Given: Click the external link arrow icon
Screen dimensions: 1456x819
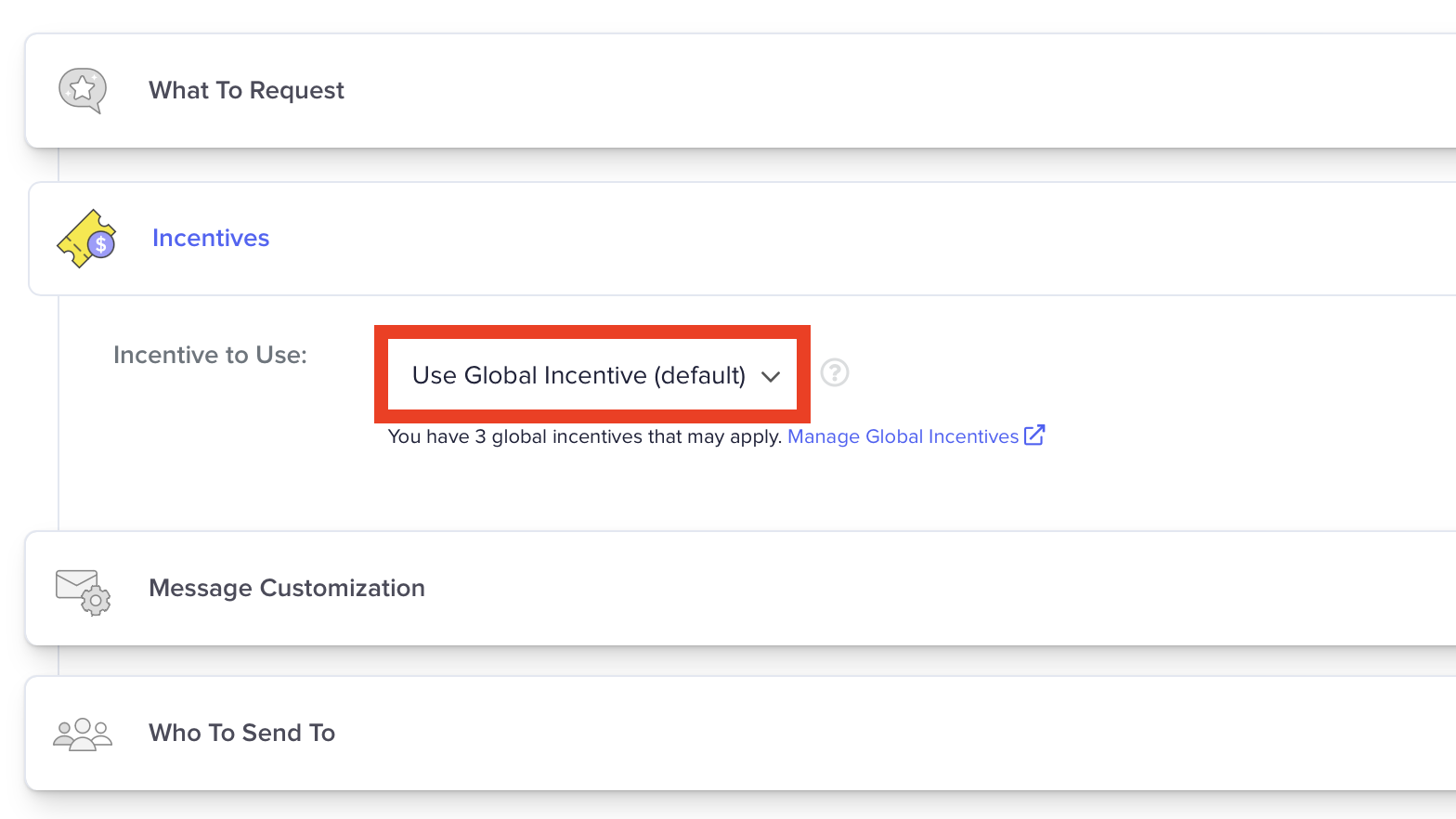Looking at the screenshot, I should coord(1034,435).
